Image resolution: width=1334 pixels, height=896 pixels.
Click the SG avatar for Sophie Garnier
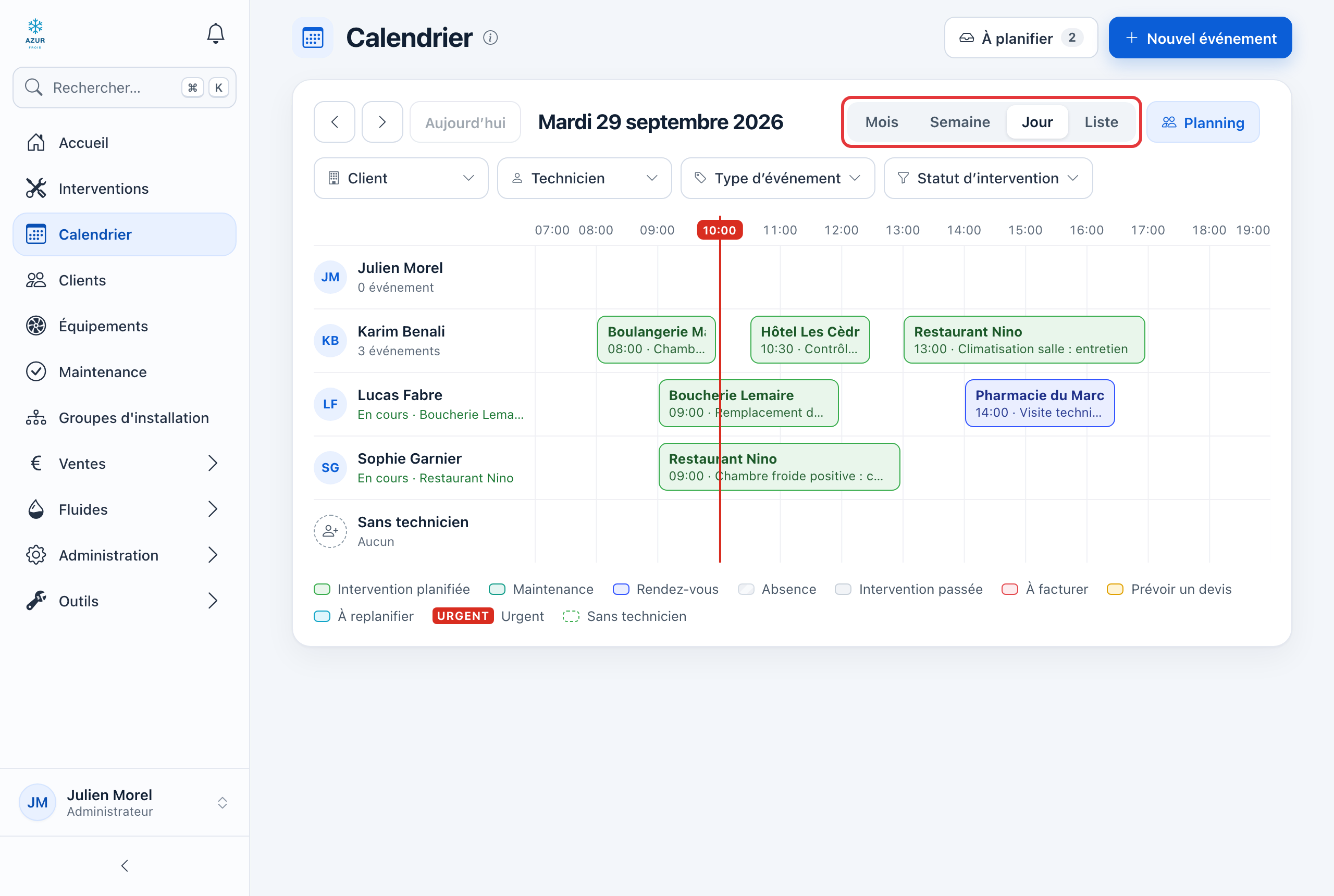coord(330,467)
